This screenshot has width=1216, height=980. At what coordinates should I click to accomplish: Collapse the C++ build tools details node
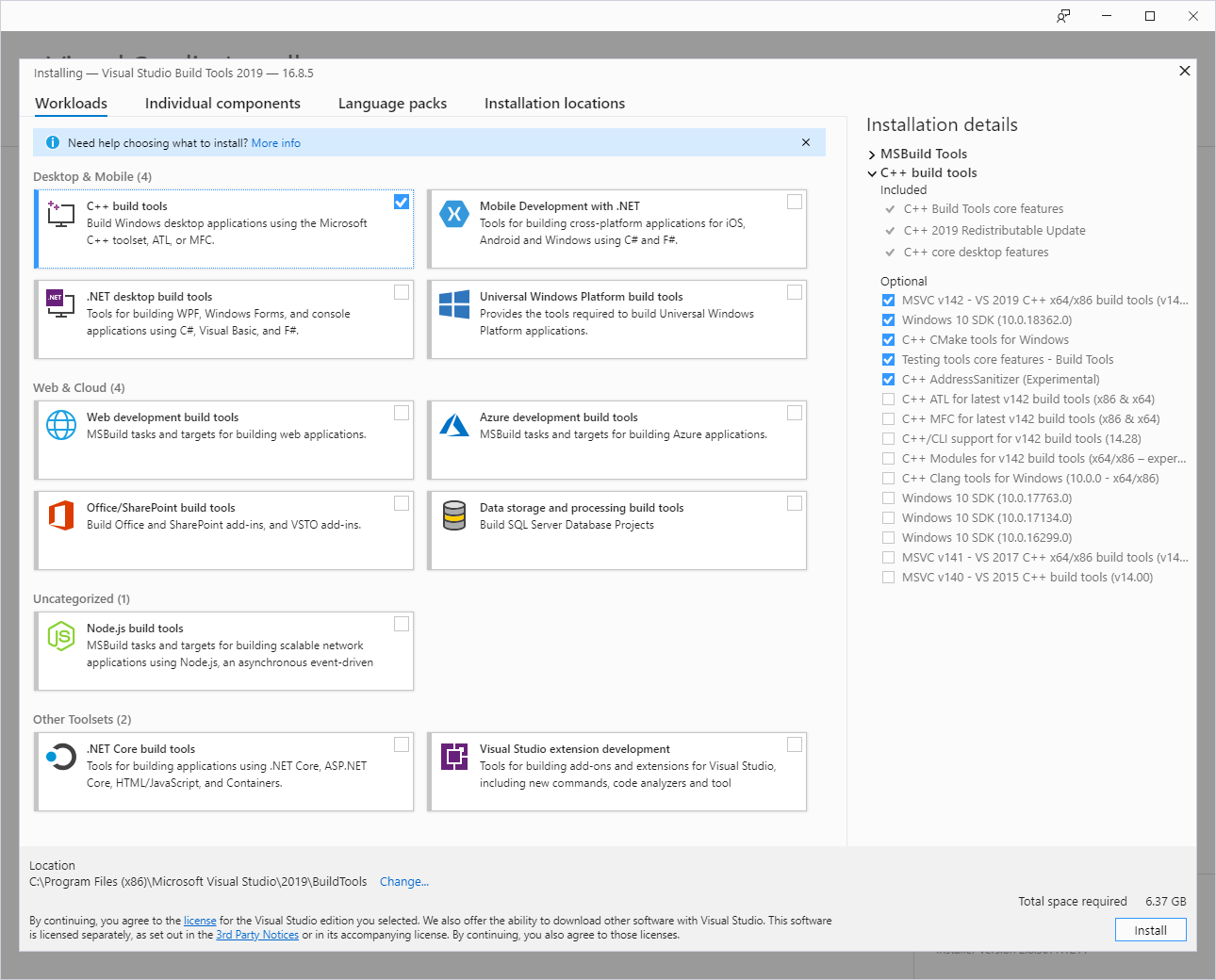872,173
